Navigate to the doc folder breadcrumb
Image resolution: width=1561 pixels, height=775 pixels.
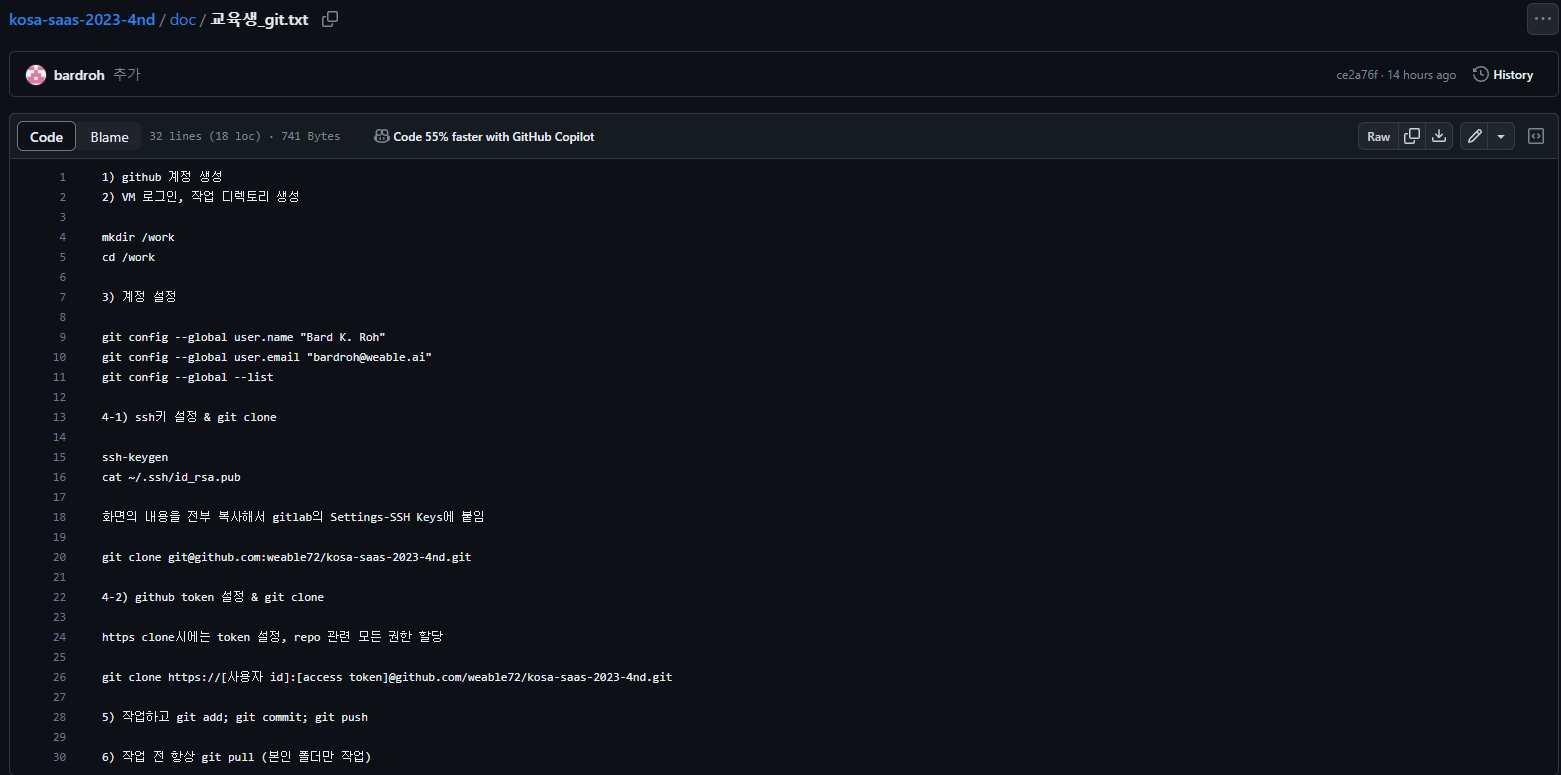click(x=183, y=19)
